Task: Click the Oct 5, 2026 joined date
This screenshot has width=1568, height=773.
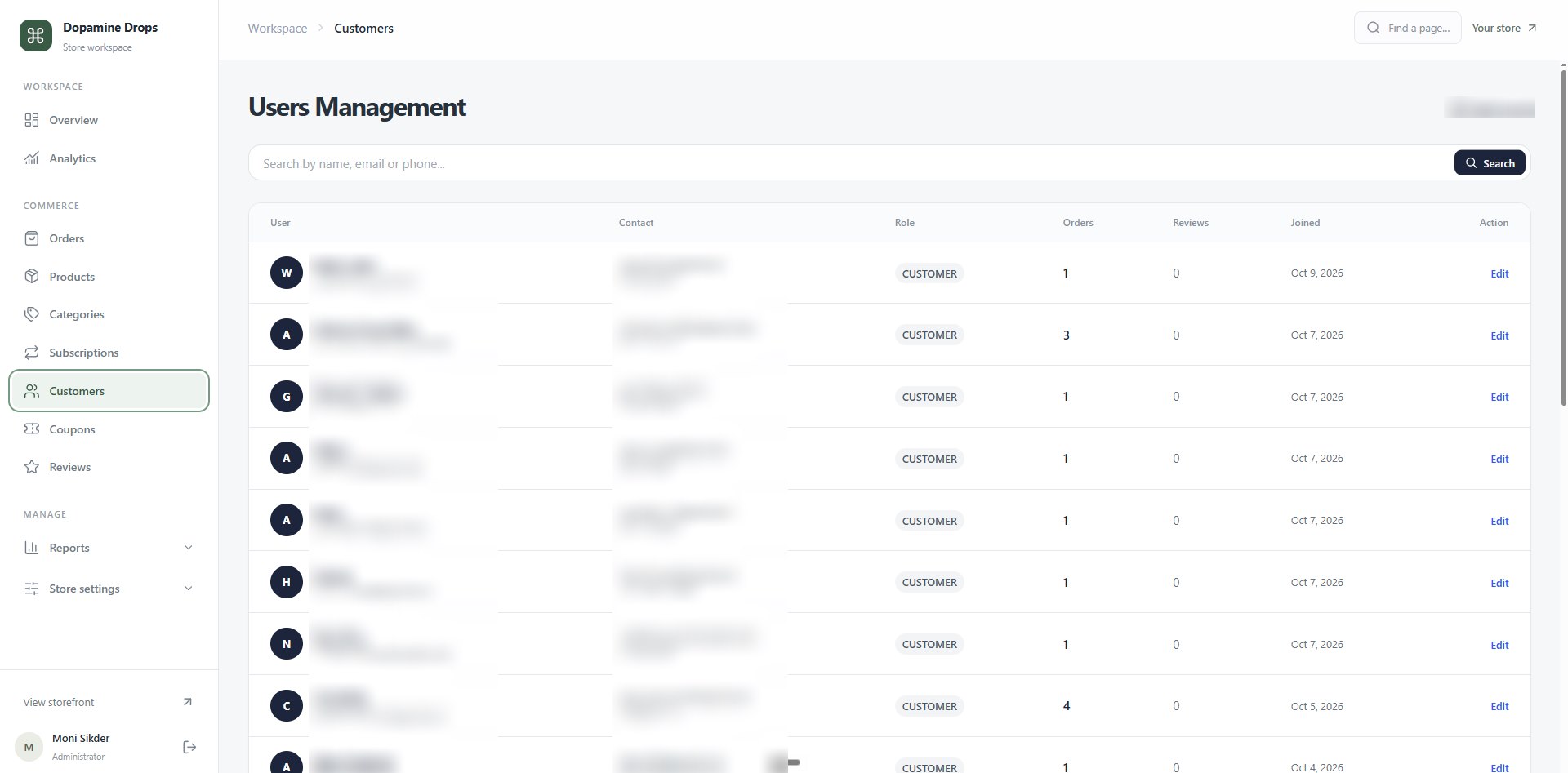Action: click(x=1316, y=706)
